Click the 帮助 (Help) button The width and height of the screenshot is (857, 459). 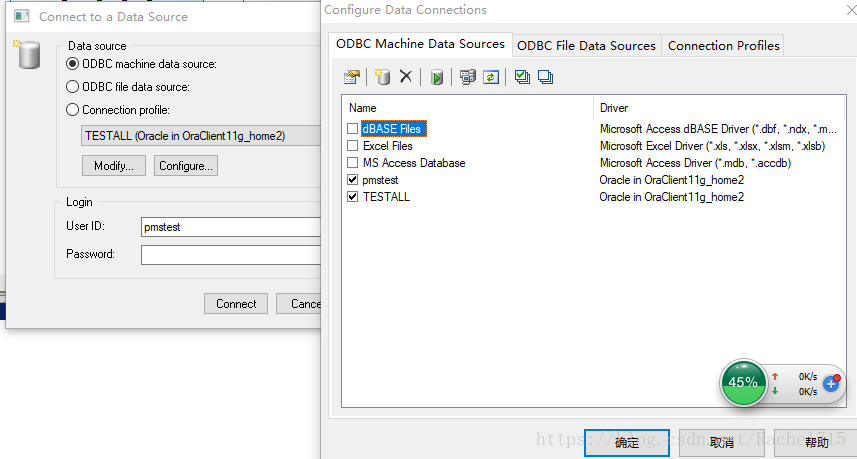click(x=816, y=443)
